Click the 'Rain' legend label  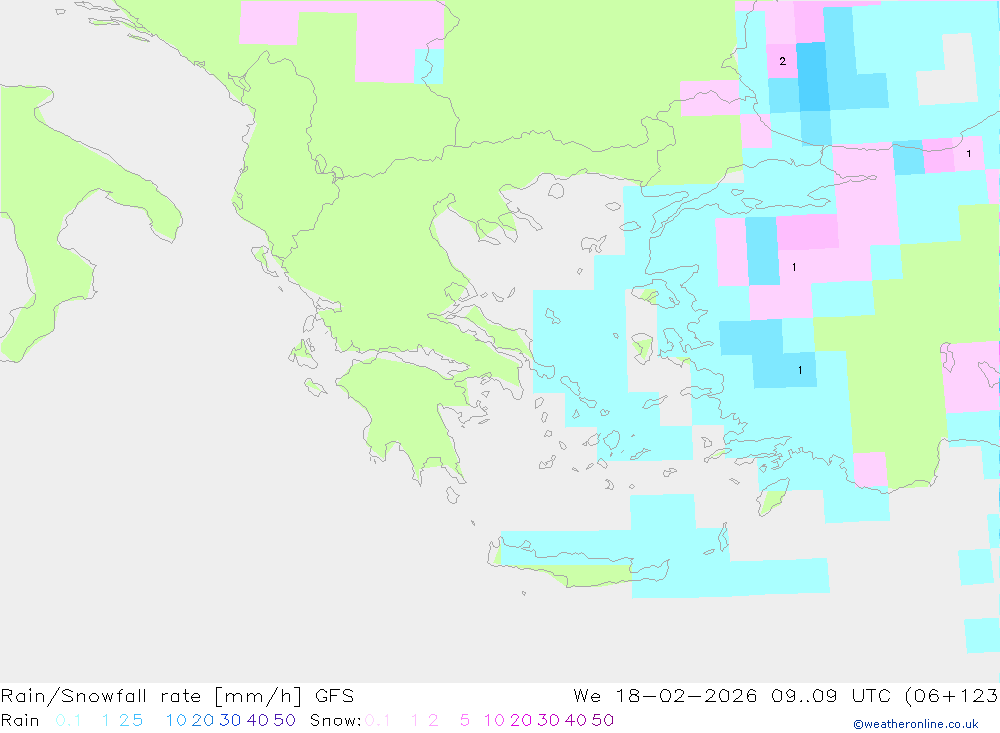coord(20,720)
